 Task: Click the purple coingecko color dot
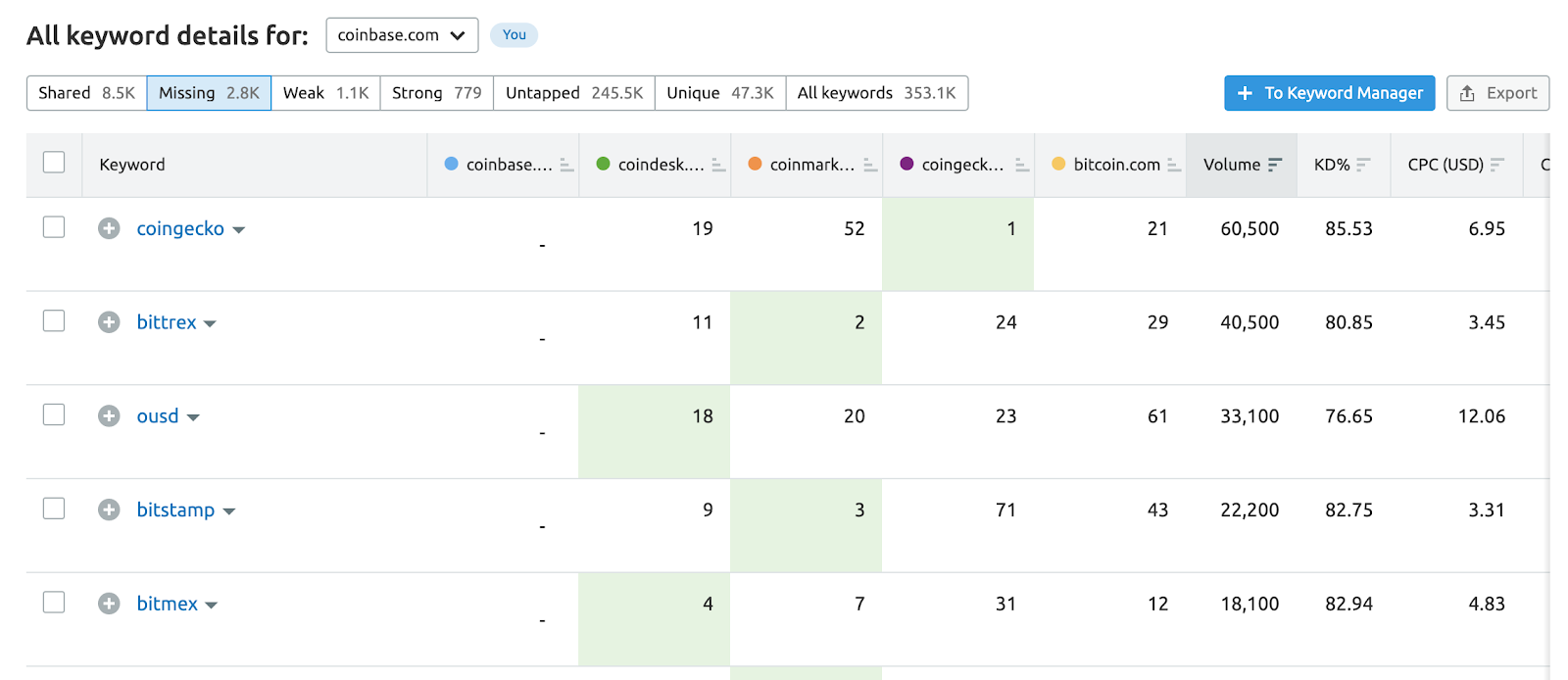906,164
